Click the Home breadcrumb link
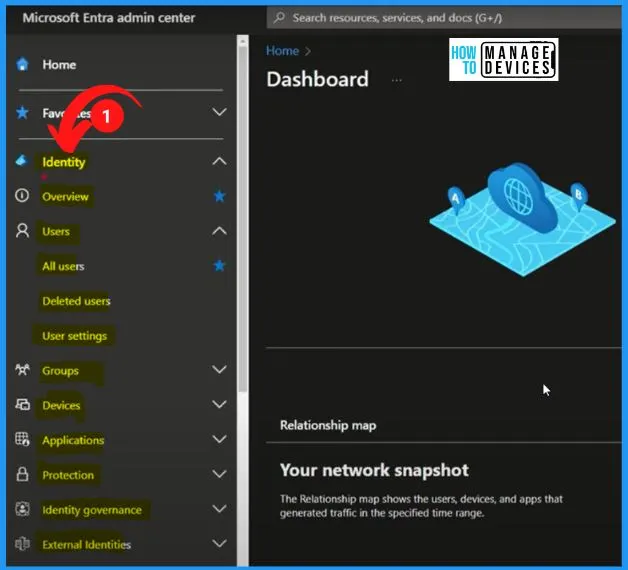 click(x=282, y=51)
